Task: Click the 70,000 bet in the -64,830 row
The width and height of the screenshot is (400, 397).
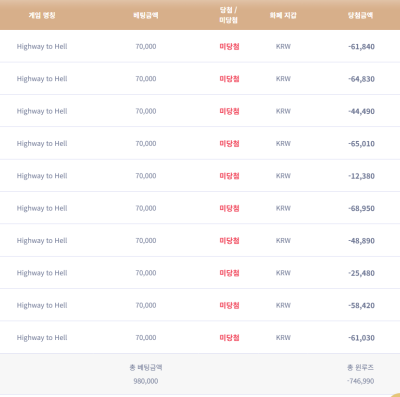Action: (146, 79)
